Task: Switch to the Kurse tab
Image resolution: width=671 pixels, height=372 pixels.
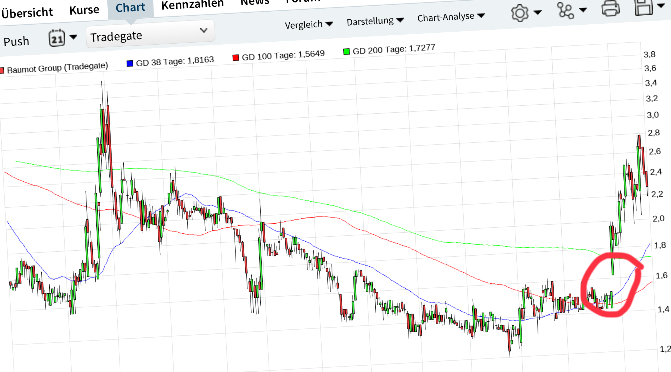Action: click(x=84, y=10)
